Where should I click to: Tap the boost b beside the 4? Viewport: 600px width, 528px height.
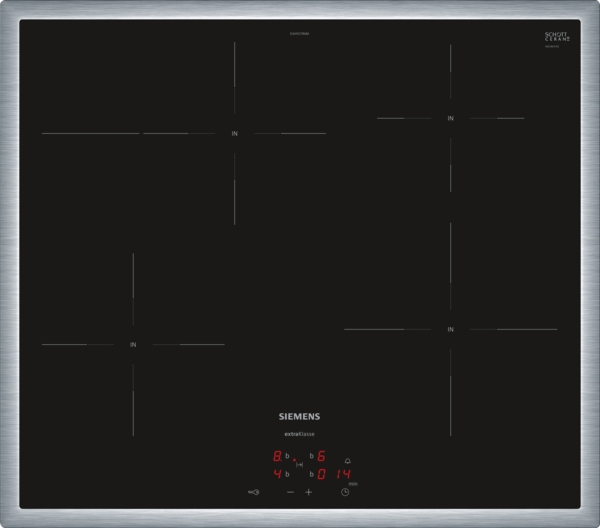[287, 474]
